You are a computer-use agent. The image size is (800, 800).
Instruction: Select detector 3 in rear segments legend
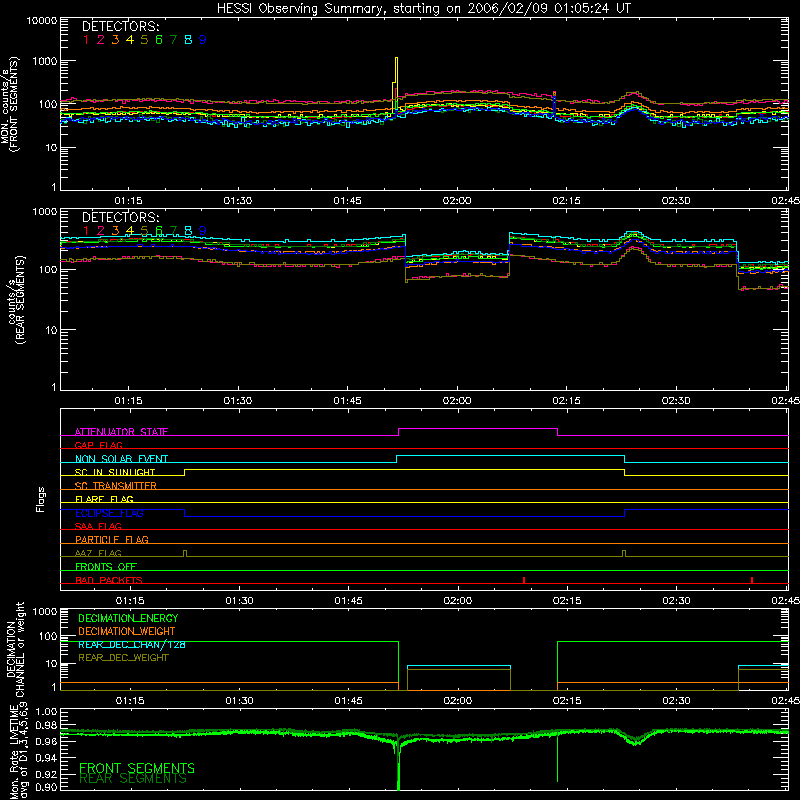115,231
